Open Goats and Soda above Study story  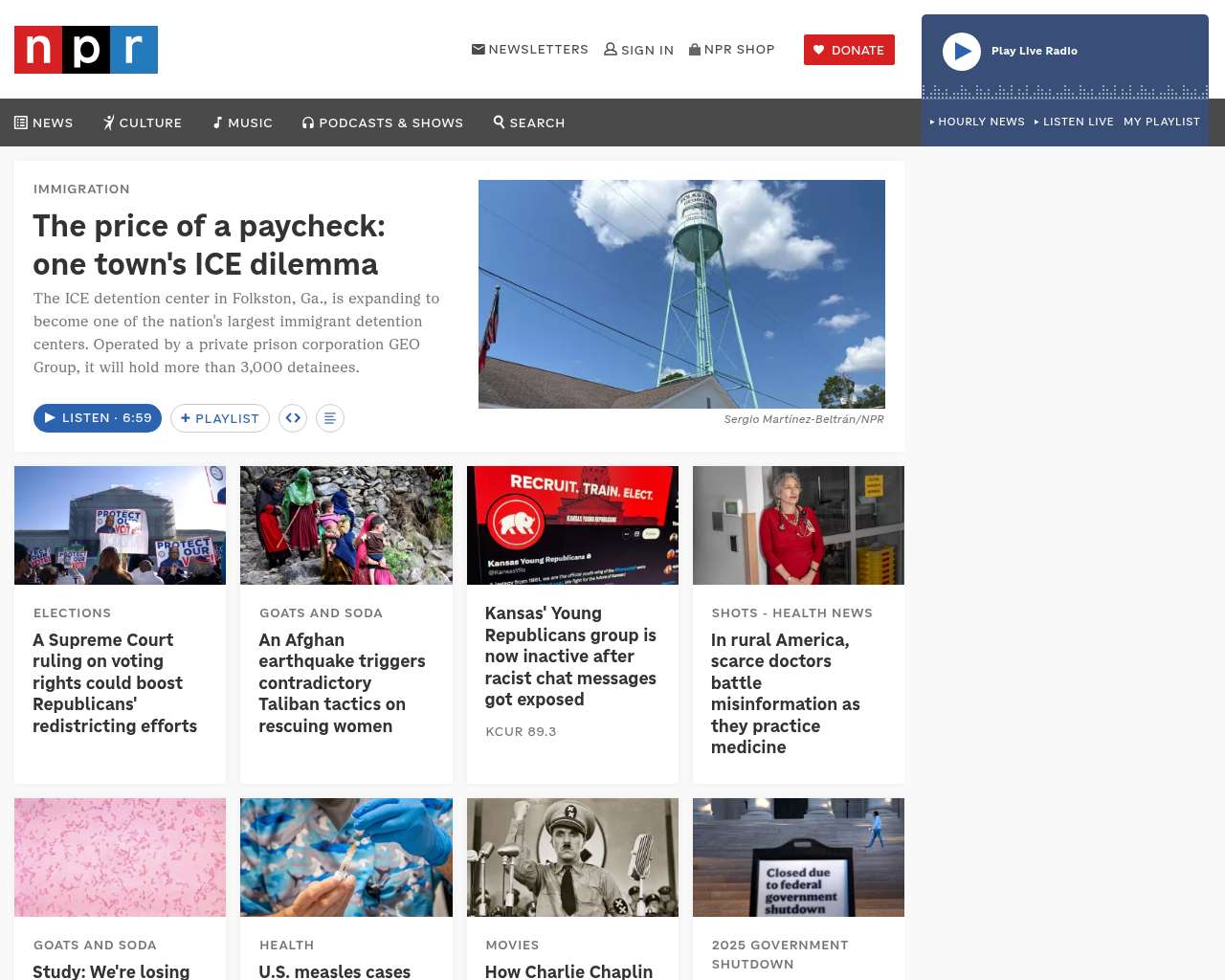(x=95, y=945)
